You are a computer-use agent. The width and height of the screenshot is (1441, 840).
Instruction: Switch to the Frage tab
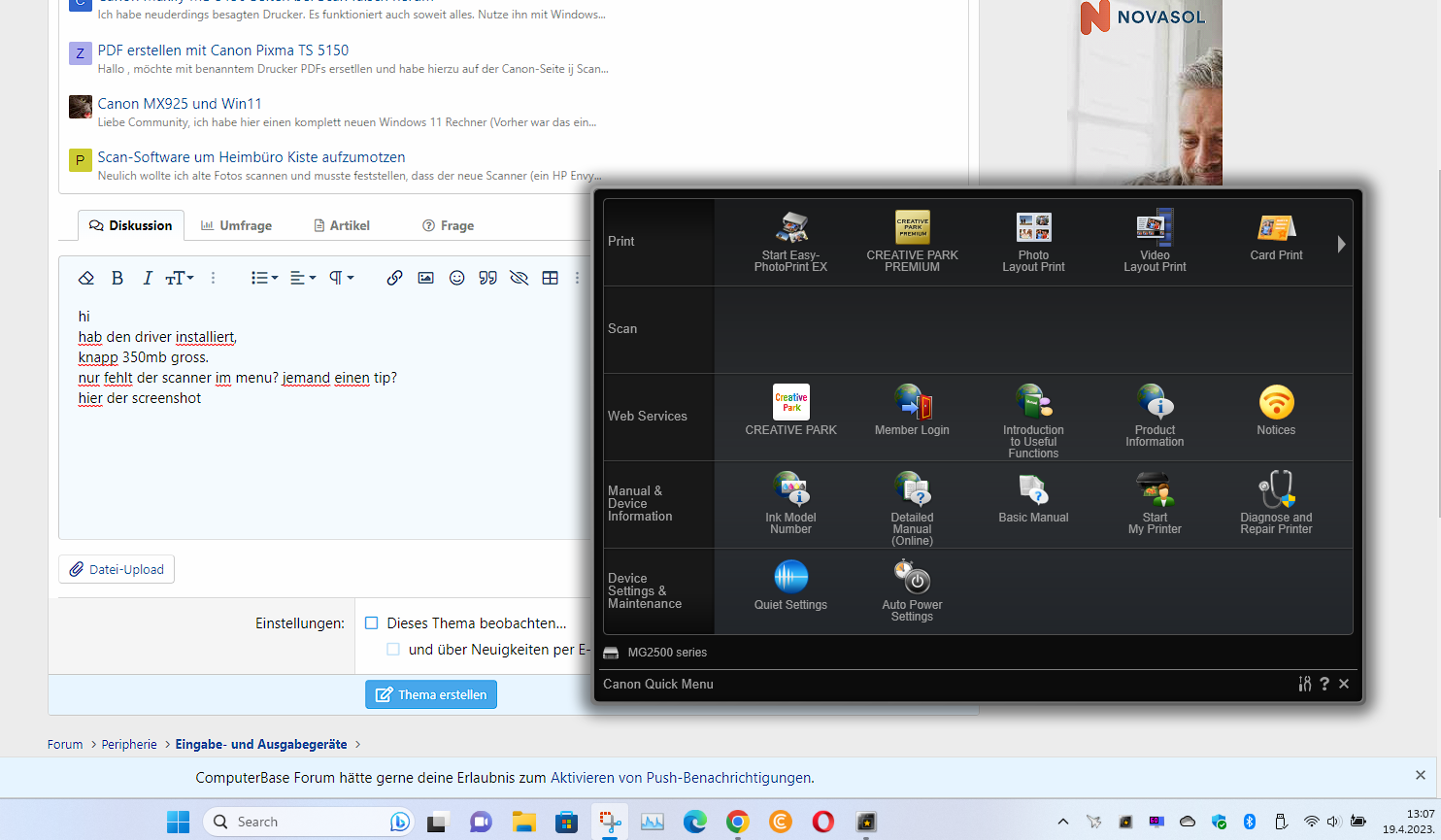coord(448,225)
